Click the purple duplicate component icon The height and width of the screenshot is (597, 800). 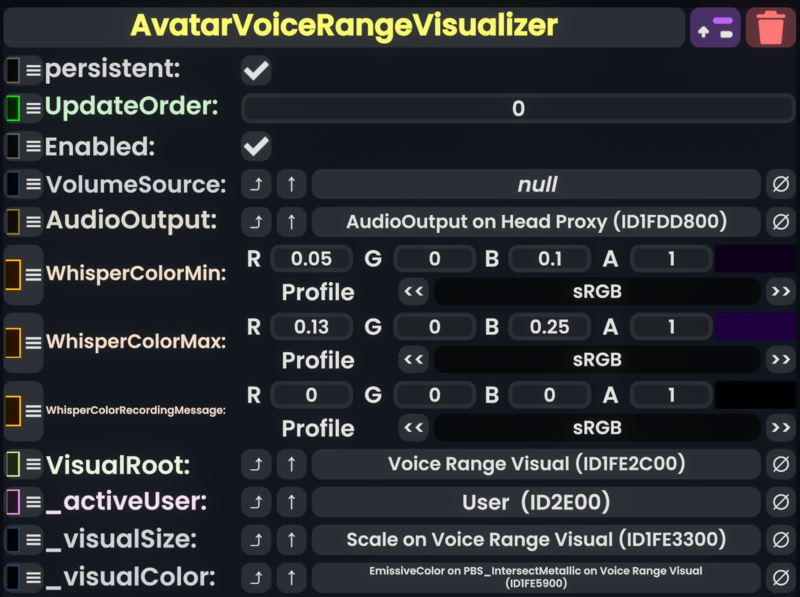point(715,28)
